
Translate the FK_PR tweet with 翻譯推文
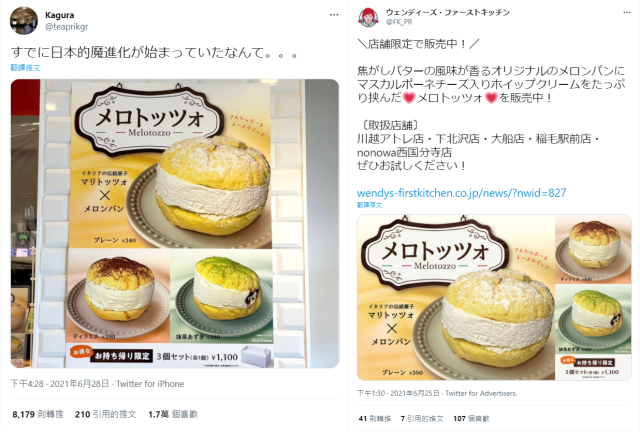[369, 205]
